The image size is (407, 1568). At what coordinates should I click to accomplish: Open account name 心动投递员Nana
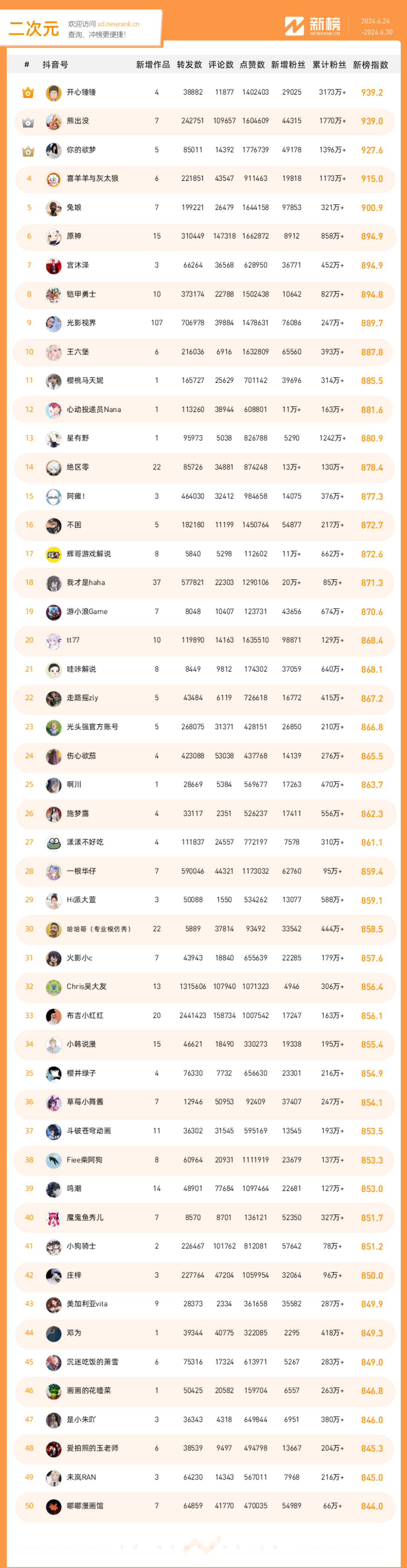(94, 410)
